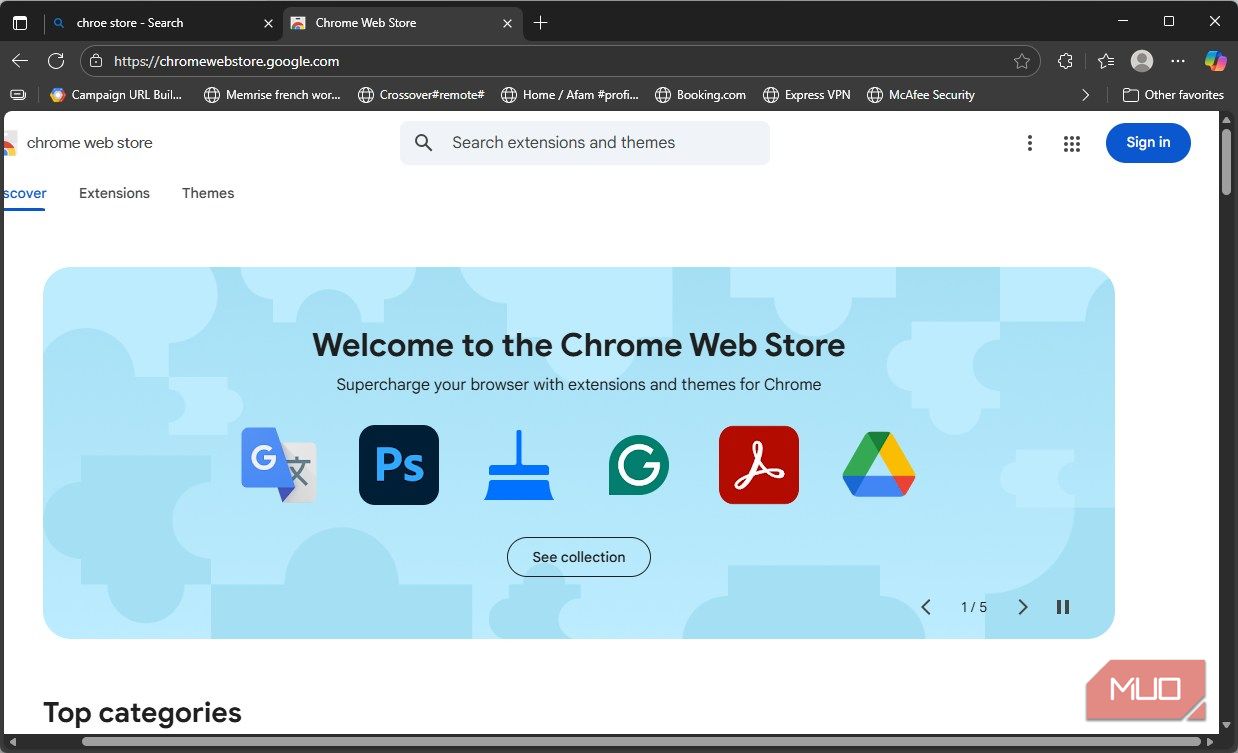The image size is (1238, 753).
Task: Minimize the browser window
Action: [x=1123, y=22]
